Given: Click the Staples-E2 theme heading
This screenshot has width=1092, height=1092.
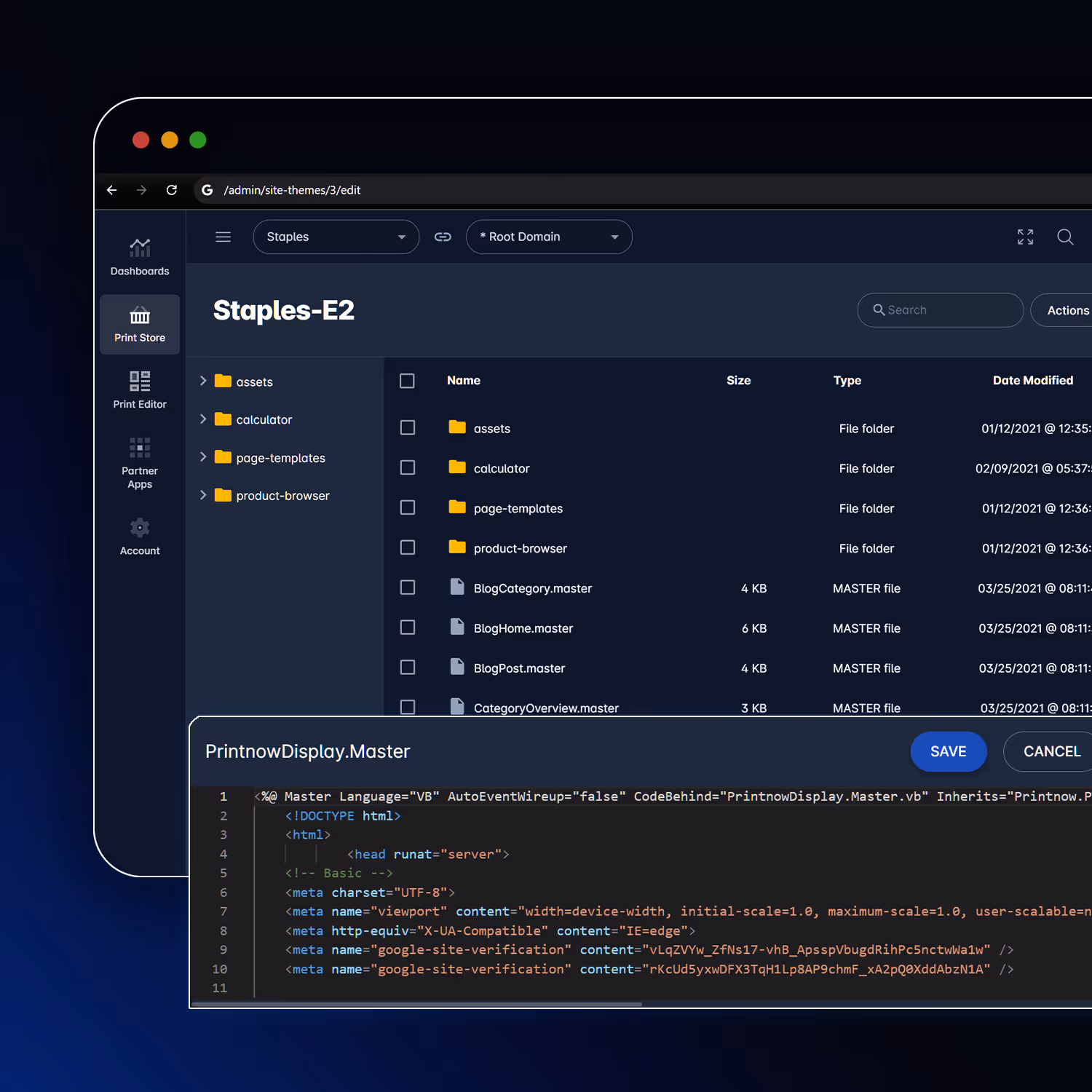Looking at the screenshot, I should (284, 310).
